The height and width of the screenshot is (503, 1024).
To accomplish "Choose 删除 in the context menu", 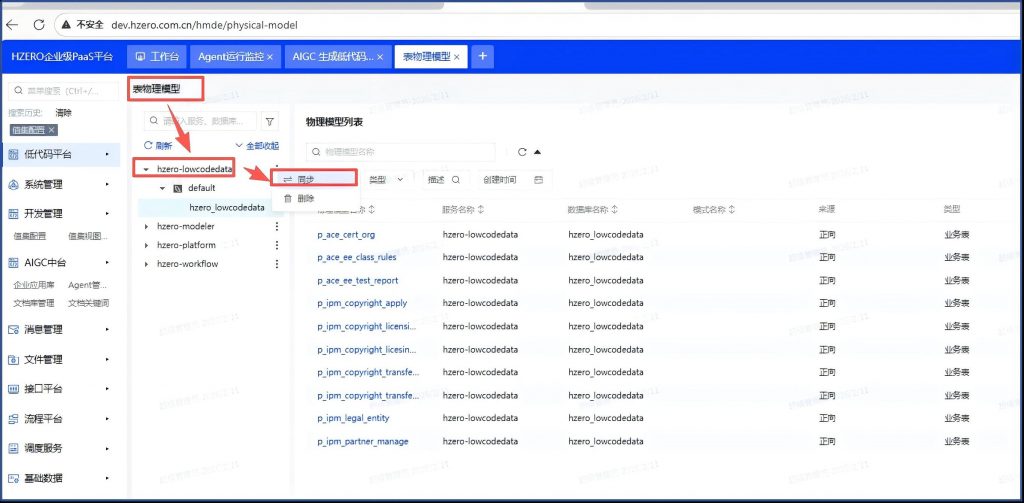I will (x=305, y=198).
